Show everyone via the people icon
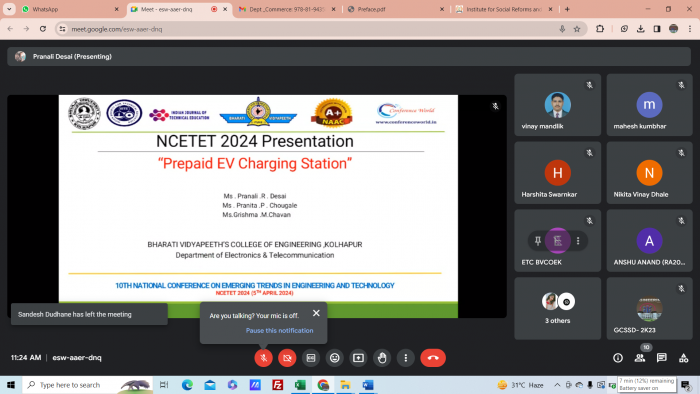 tap(640, 358)
